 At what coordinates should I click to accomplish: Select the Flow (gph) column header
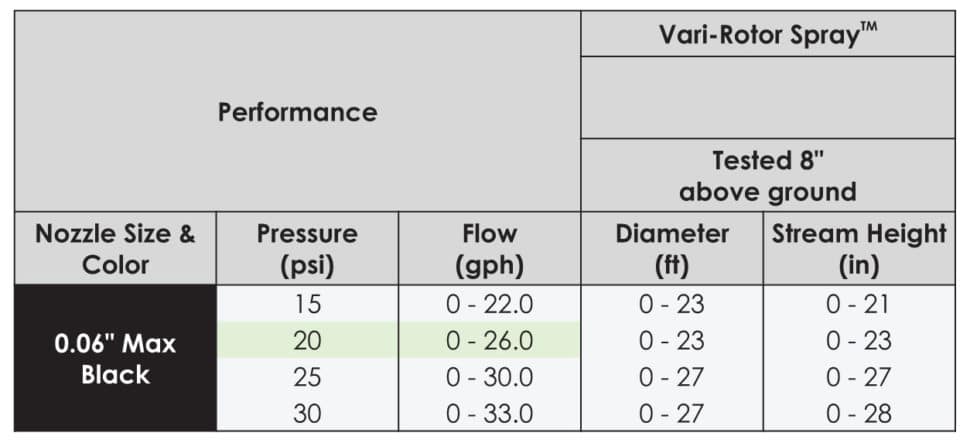[x=489, y=249]
